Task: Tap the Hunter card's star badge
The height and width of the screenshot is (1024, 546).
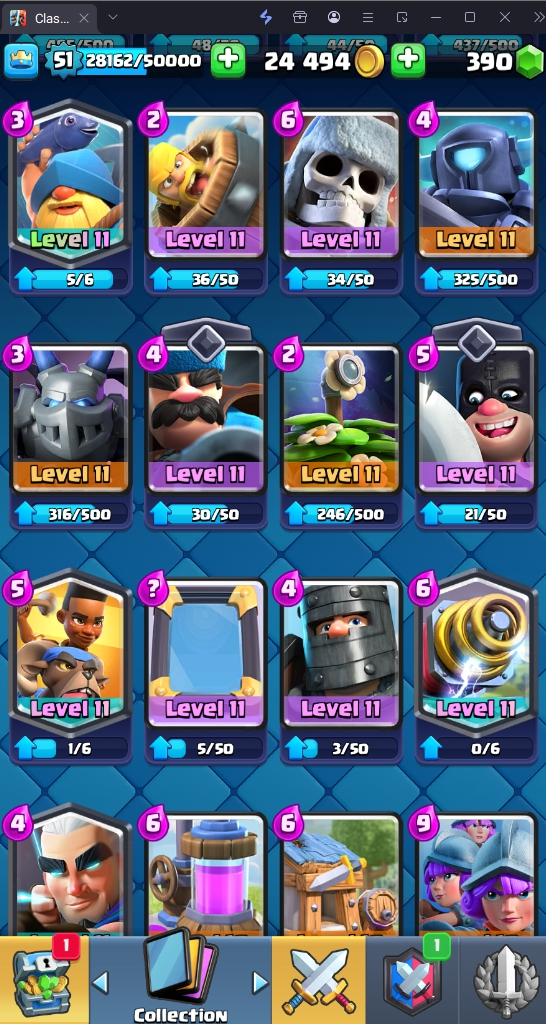Action: coord(206,340)
